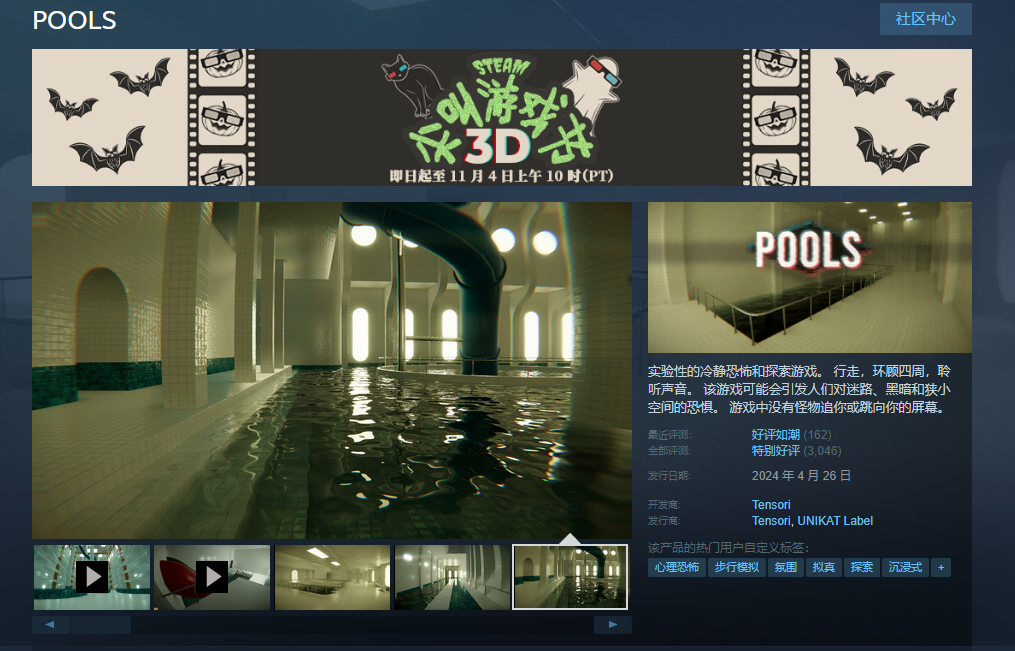This screenshot has width=1015, height=651.
Task: Click the POOLS header capsule image
Action: (809, 277)
